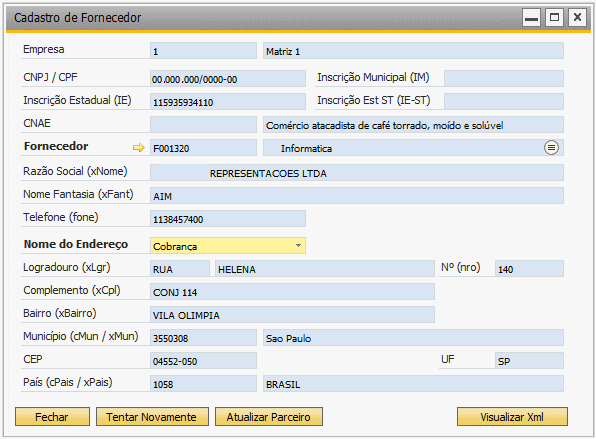Select the Razão Social field
The width and height of the screenshot is (596, 439).
[x=357, y=173]
